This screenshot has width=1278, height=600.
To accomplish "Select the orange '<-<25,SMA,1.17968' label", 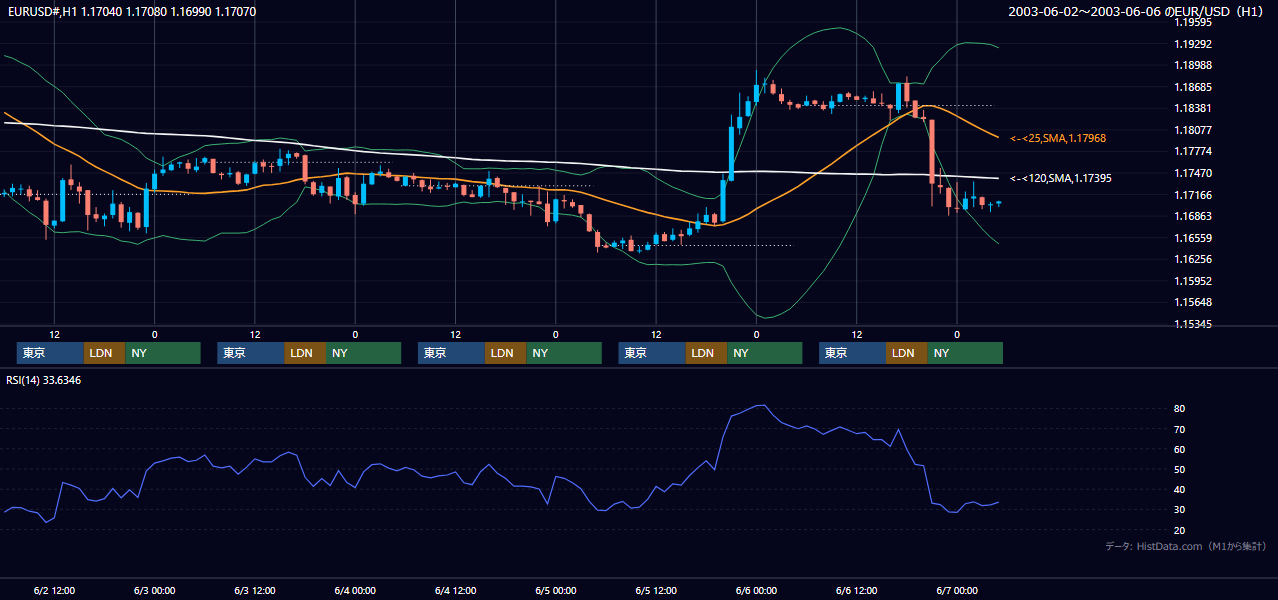I will coord(1058,138).
